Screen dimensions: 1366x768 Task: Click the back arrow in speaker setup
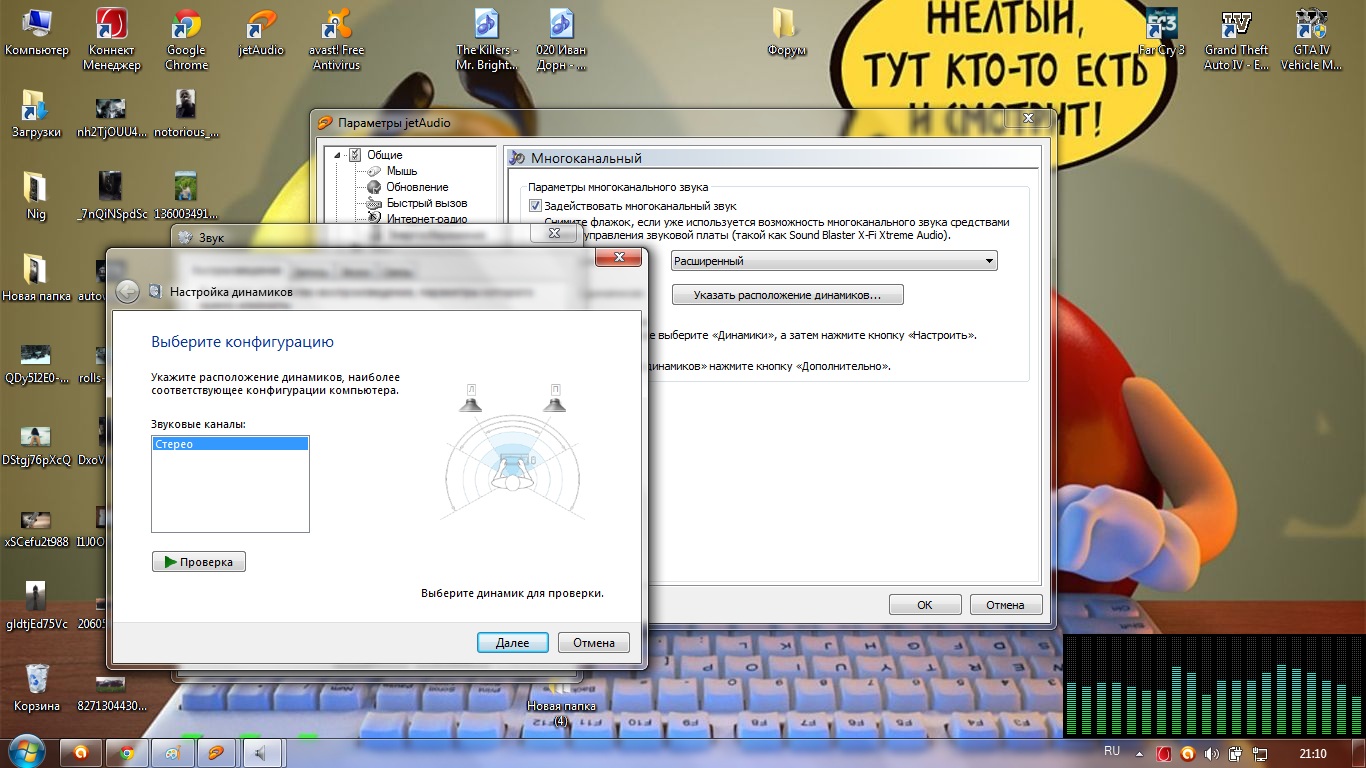point(127,292)
